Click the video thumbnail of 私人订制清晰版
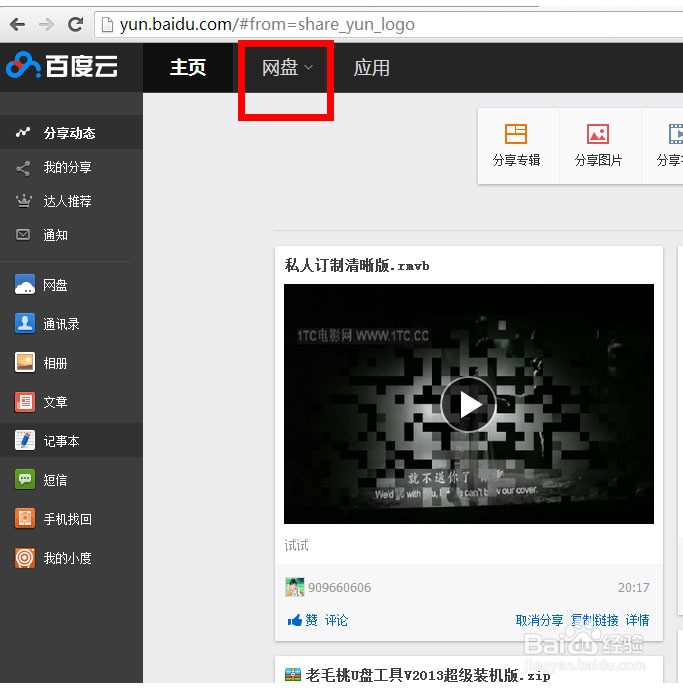The image size is (683, 690). [469, 404]
